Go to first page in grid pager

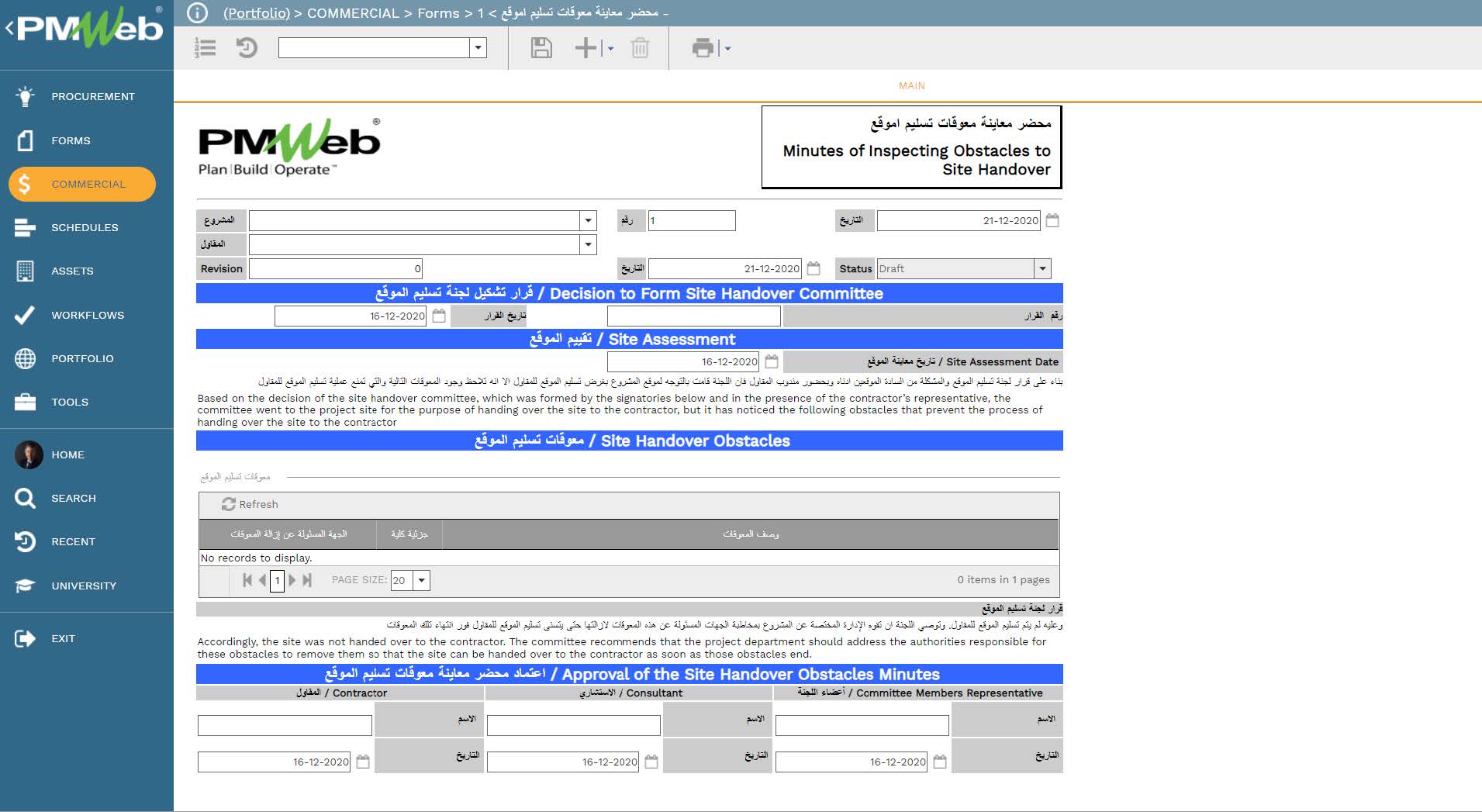point(247,580)
